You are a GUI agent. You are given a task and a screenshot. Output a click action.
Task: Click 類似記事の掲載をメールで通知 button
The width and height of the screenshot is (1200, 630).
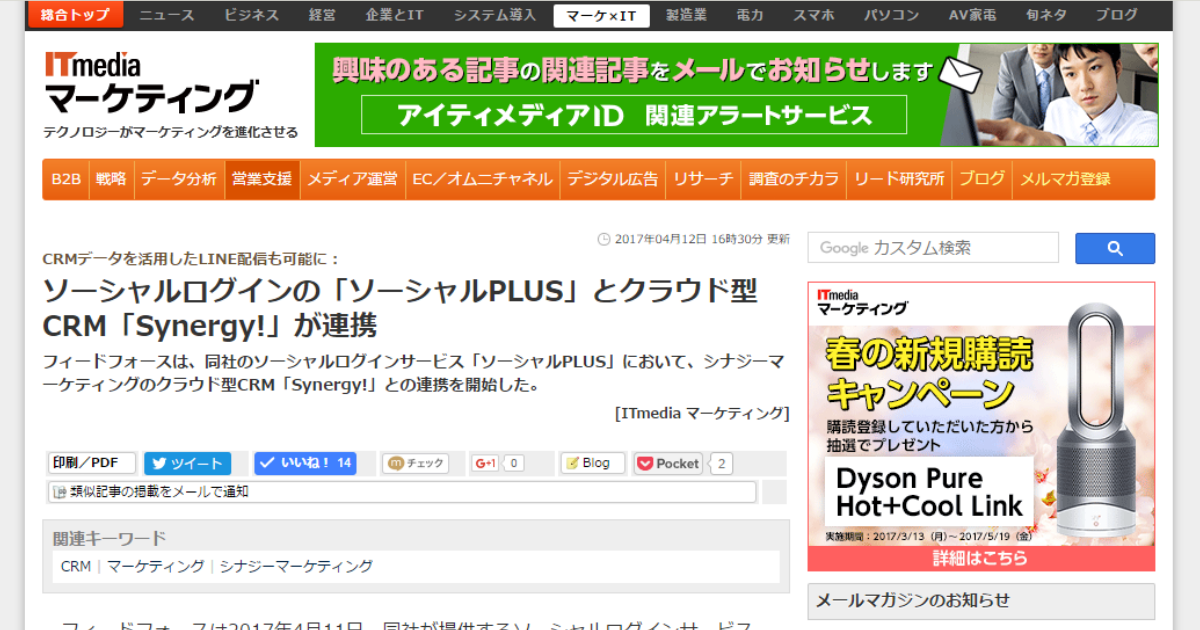pos(402,492)
